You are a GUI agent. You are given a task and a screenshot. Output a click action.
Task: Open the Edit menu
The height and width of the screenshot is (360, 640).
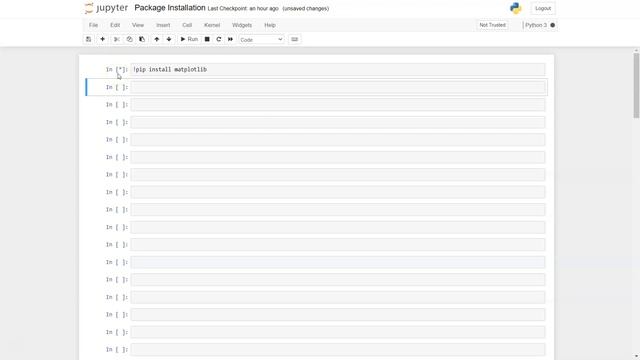click(115, 25)
